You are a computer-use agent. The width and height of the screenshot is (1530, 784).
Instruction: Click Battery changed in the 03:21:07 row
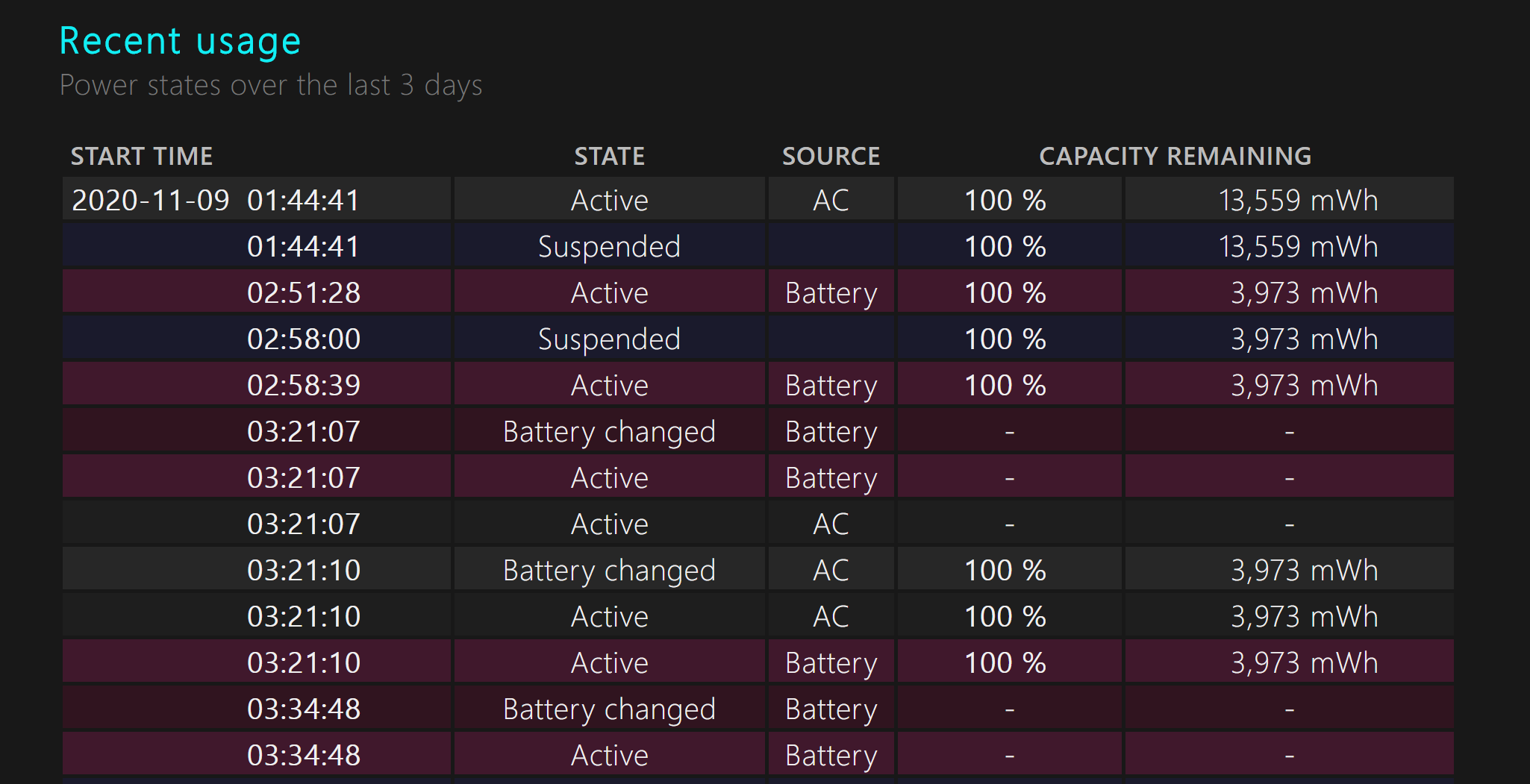[609, 432]
